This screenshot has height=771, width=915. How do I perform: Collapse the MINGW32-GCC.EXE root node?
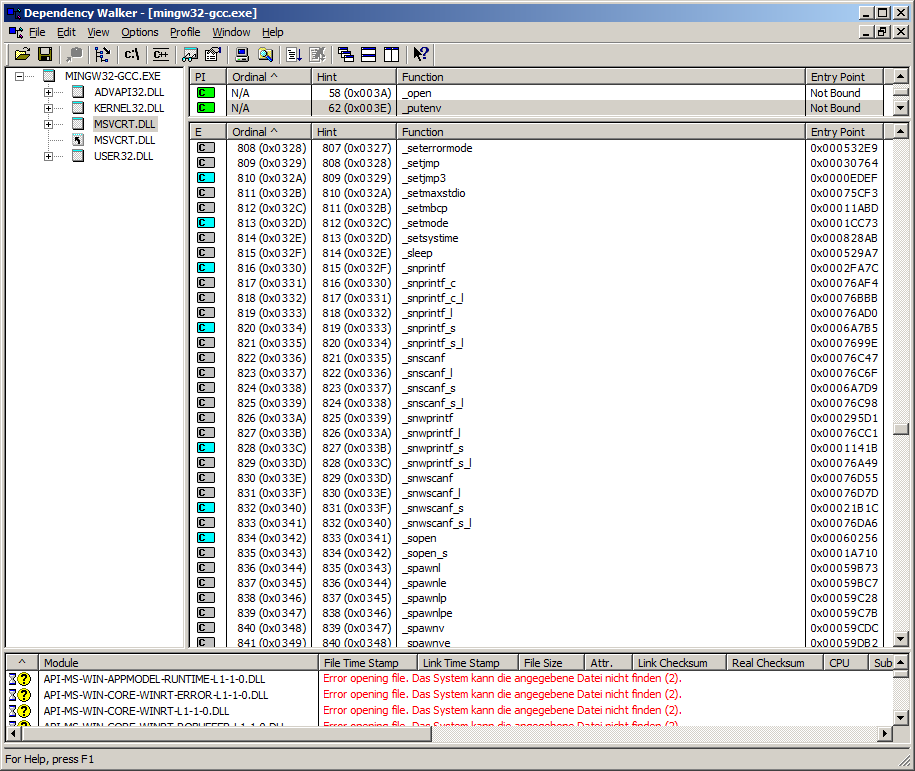pyautogui.click(x=20, y=76)
